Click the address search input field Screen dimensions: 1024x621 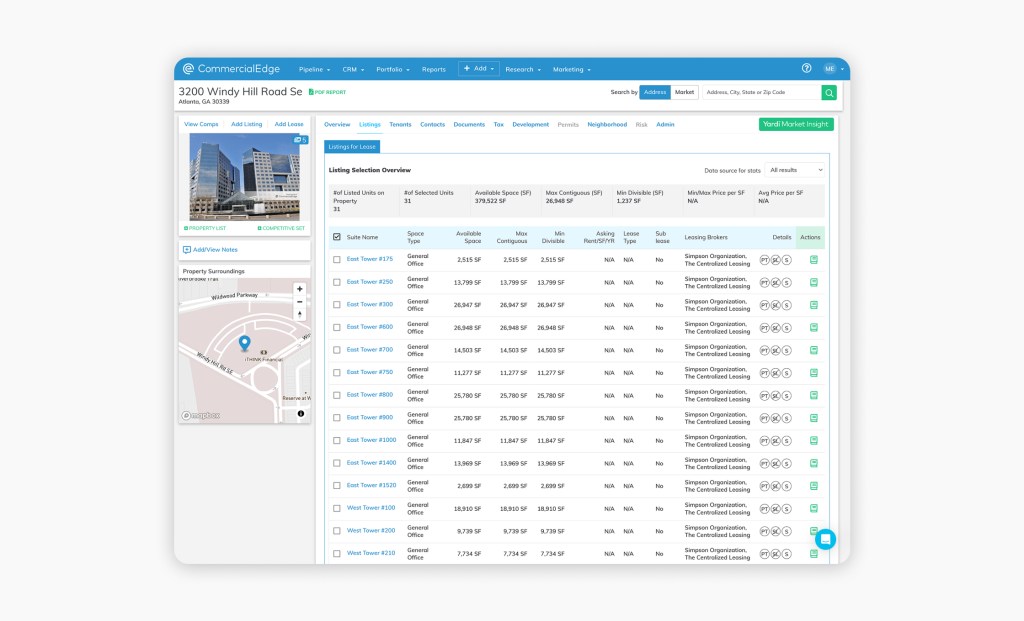[760, 93]
